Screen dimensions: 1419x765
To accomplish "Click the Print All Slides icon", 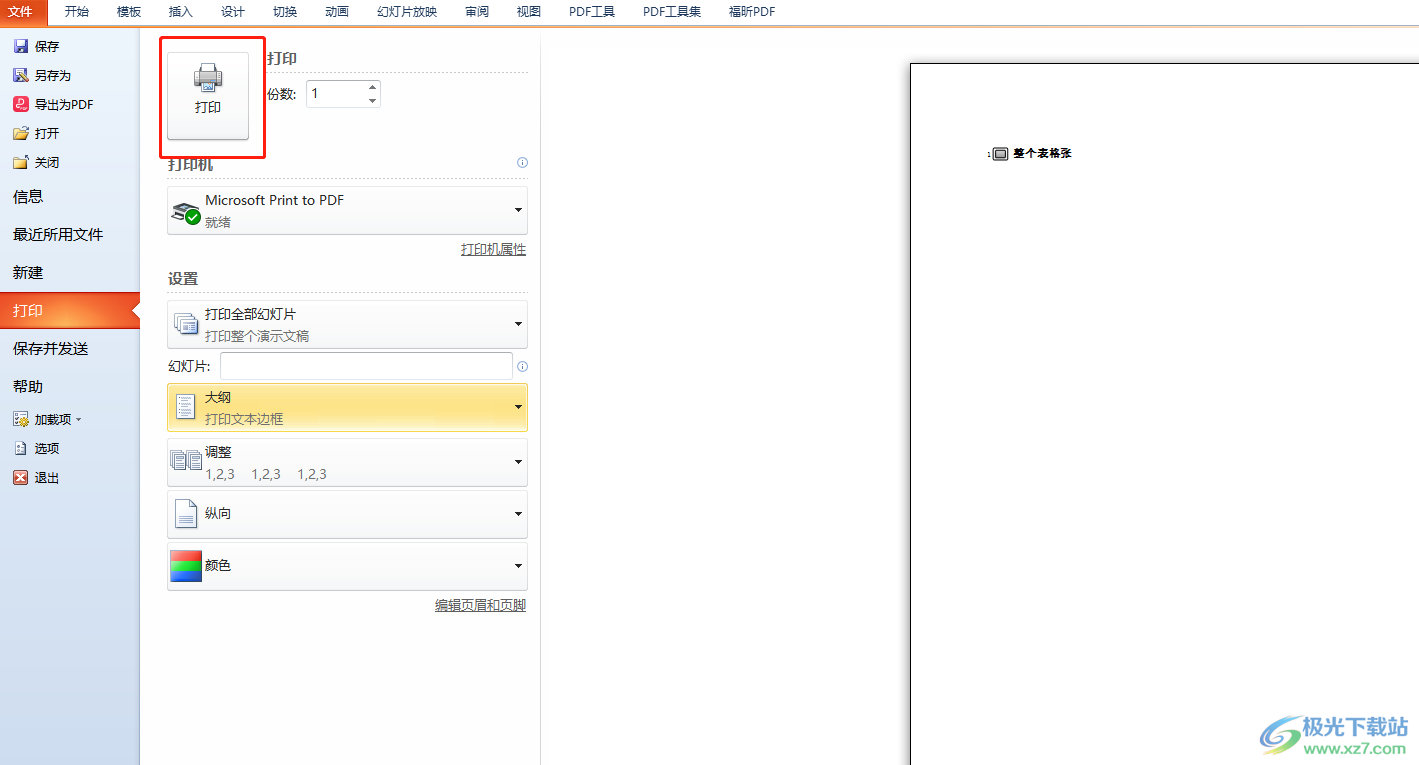I will click(x=186, y=324).
